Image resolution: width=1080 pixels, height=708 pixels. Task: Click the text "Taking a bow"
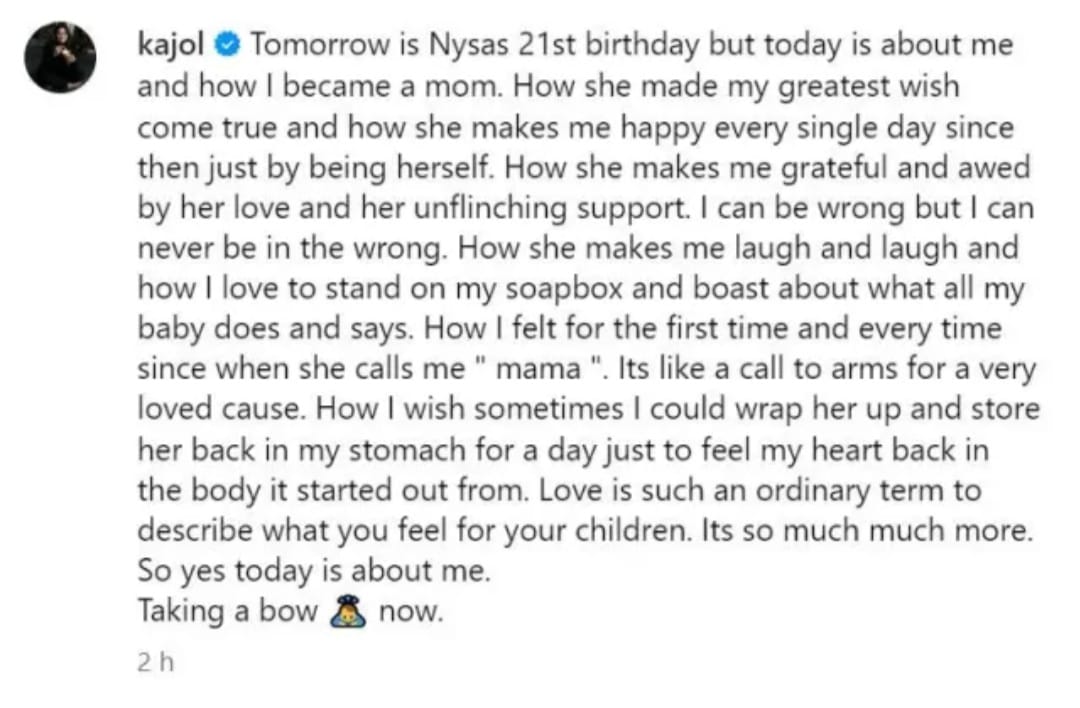[228, 611]
